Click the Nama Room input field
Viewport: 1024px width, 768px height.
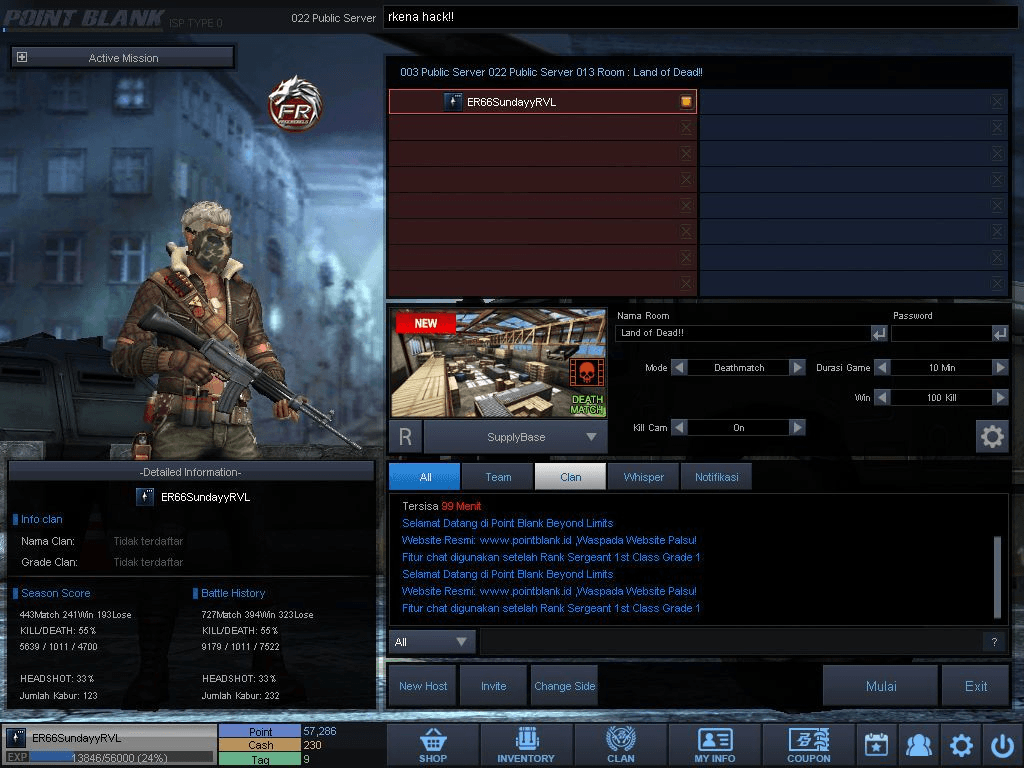pos(743,333)
